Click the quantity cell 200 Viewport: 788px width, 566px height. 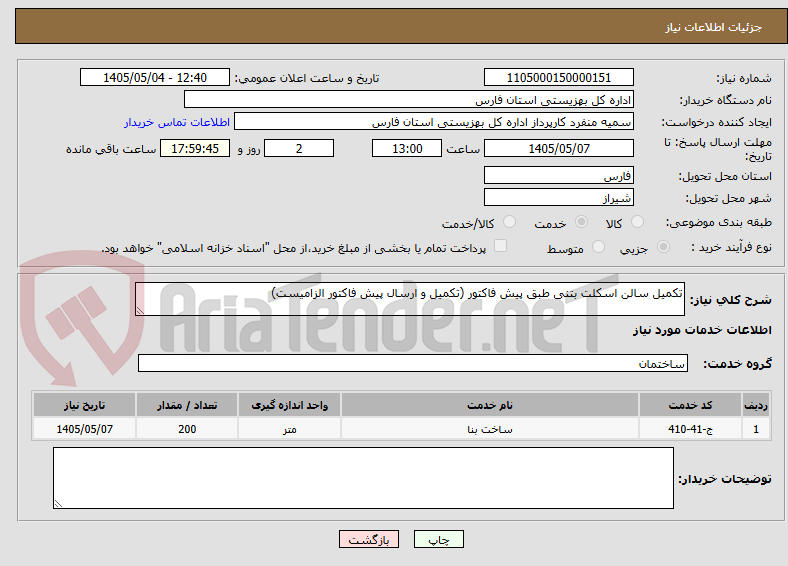(x=187, y=429)
